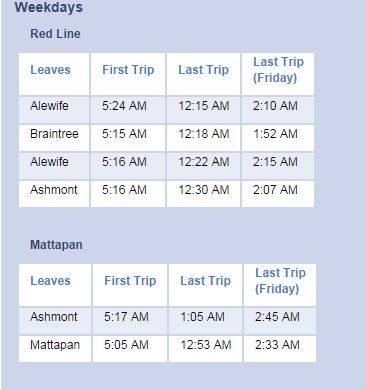Image resolution: width=366 pixels, height=390 pixels.
Task: Click Red Line First Trip header
Action: (128, 70)
